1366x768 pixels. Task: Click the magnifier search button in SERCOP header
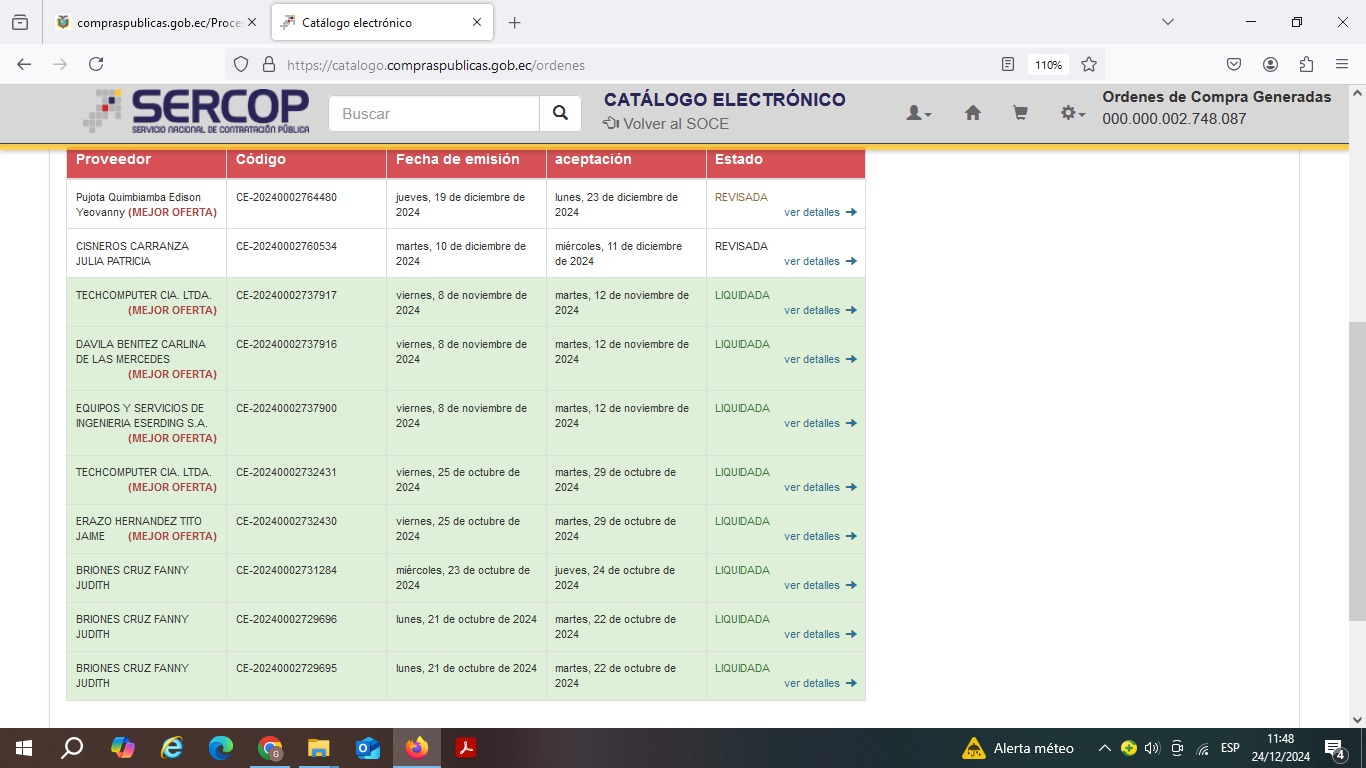(x=560, y=114)
